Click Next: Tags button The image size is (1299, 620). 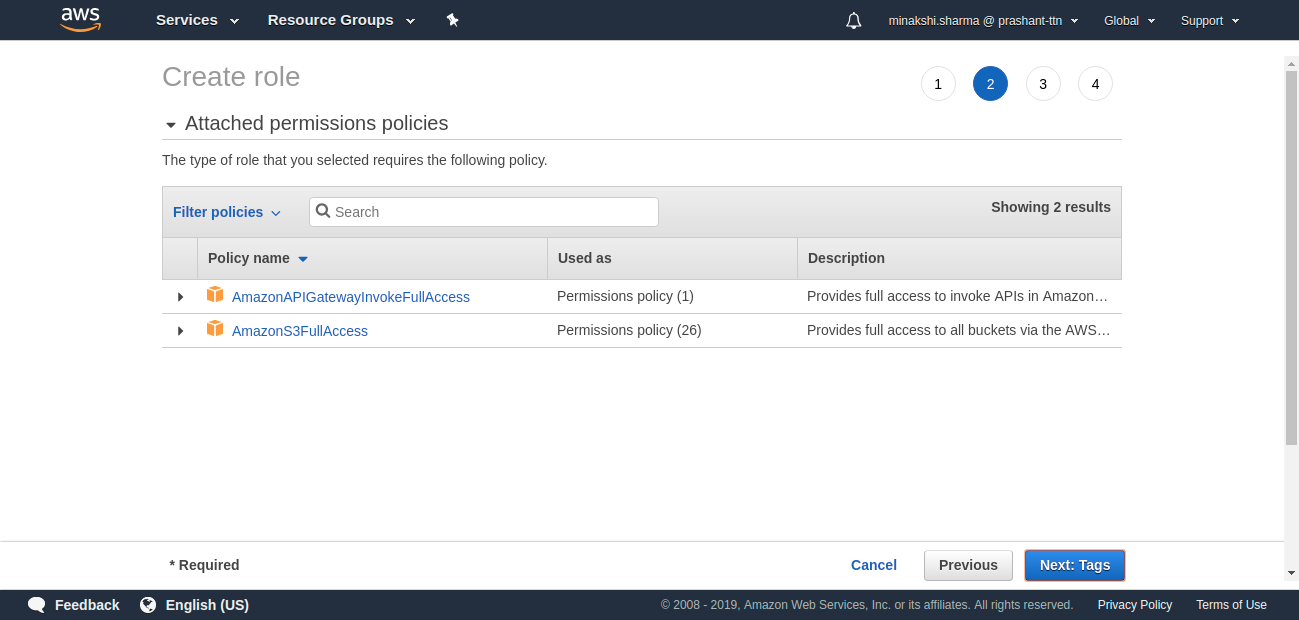[1075, 565]
